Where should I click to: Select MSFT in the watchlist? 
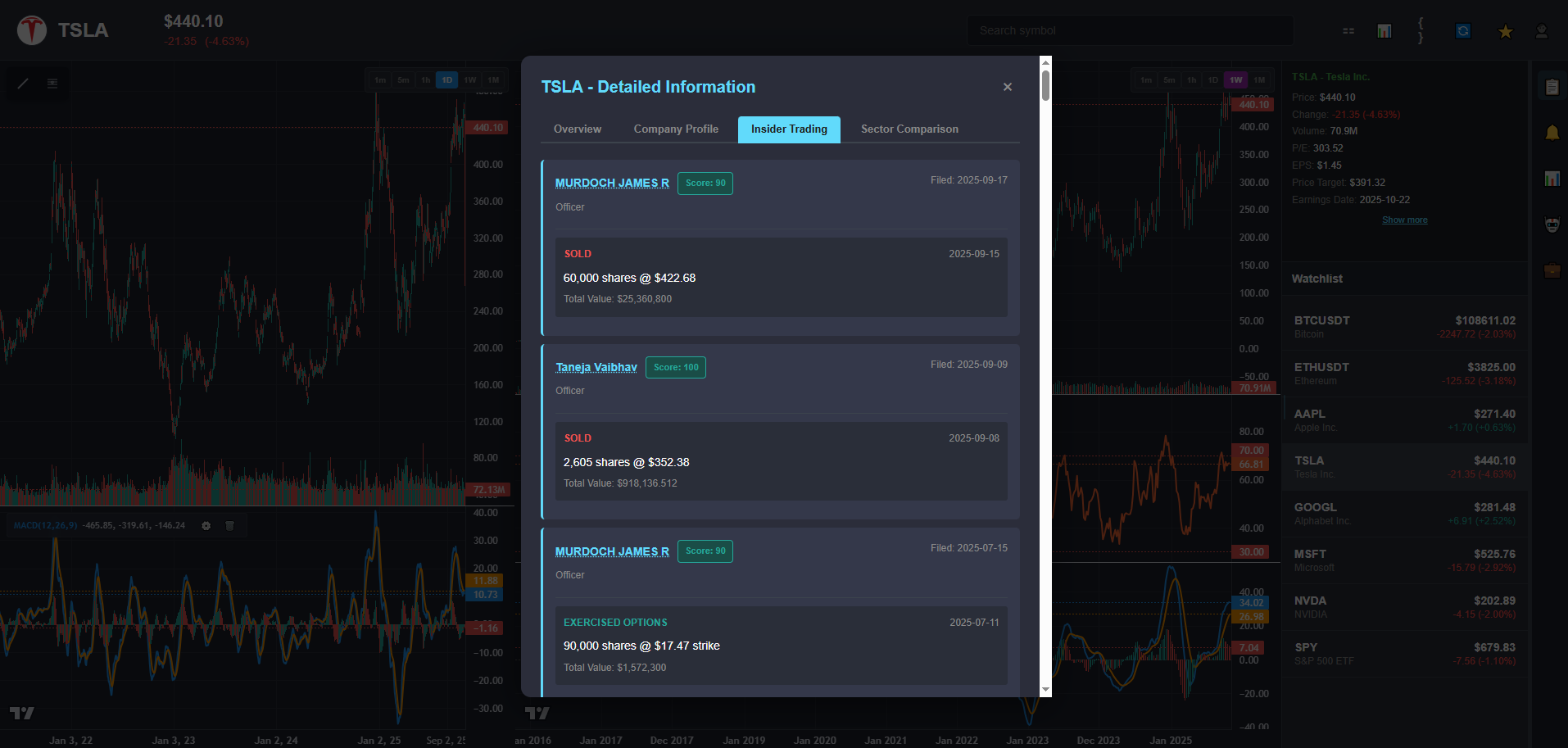1404,560
